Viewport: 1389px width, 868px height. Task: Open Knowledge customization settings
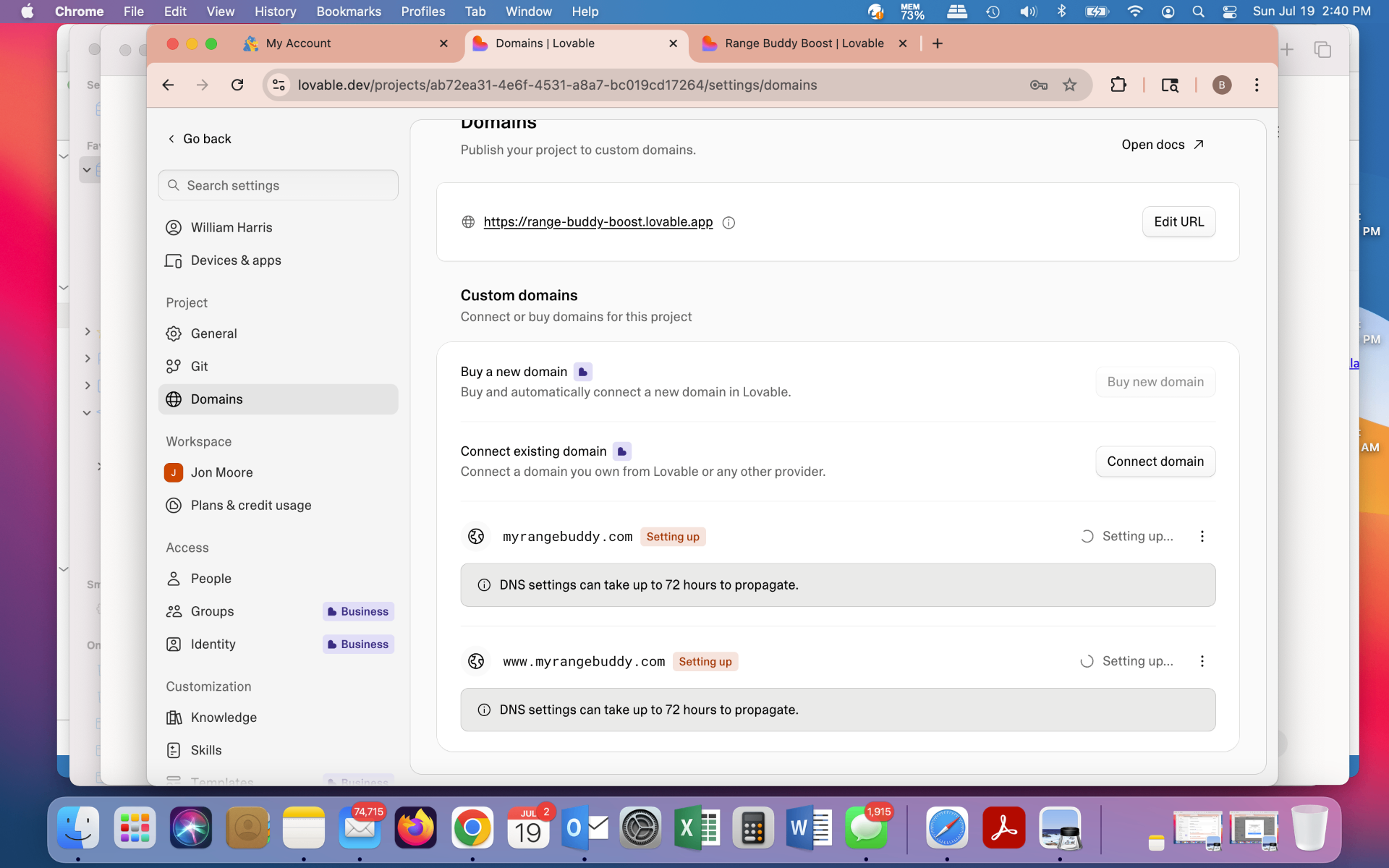tap(278, 718)
